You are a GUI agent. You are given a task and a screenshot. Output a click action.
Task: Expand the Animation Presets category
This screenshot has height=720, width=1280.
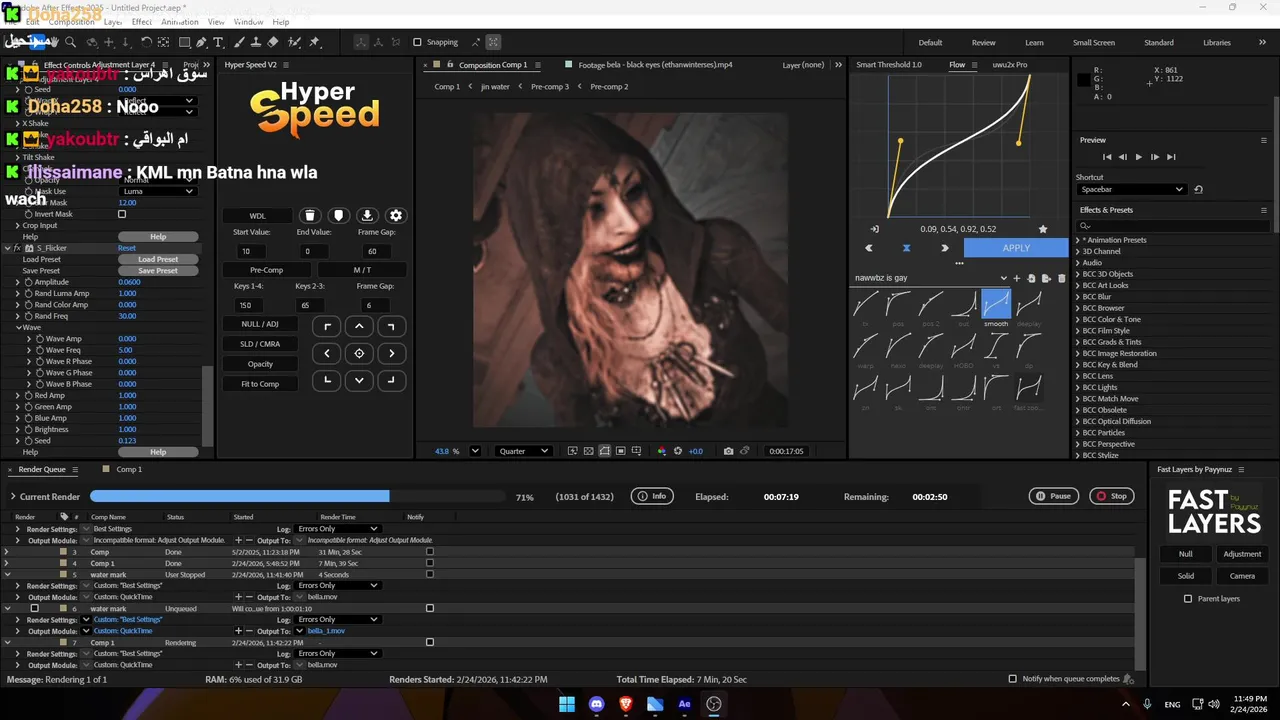[1077, 240]
